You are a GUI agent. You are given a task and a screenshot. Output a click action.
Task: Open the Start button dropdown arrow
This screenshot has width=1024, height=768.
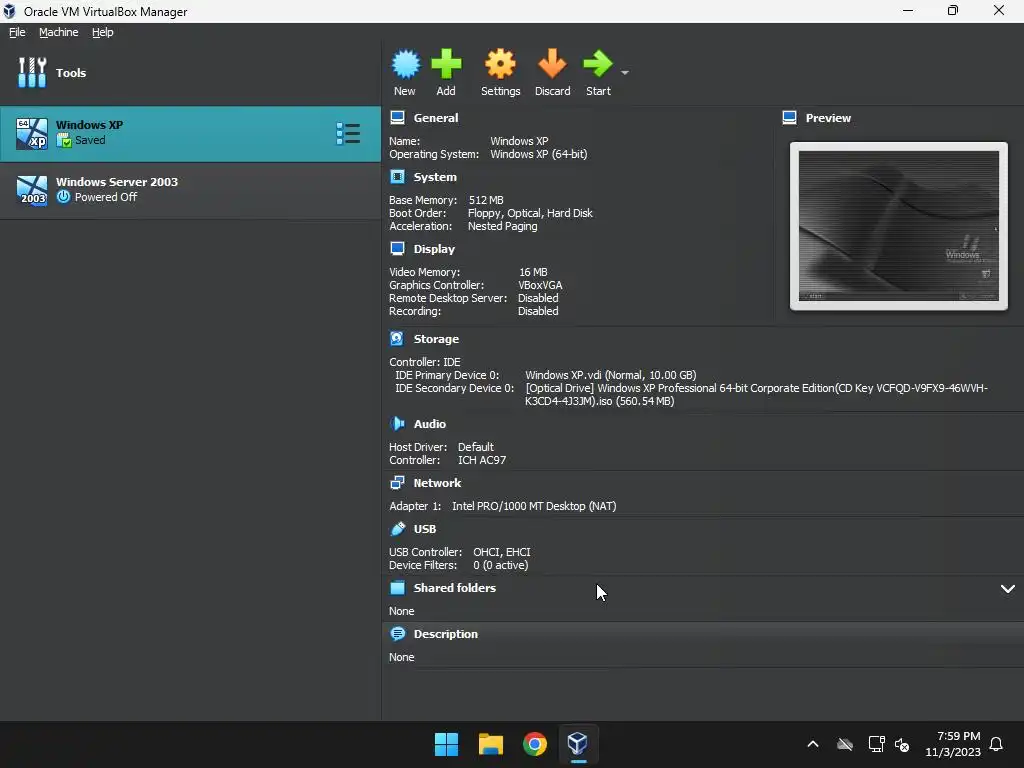point(625,72)
